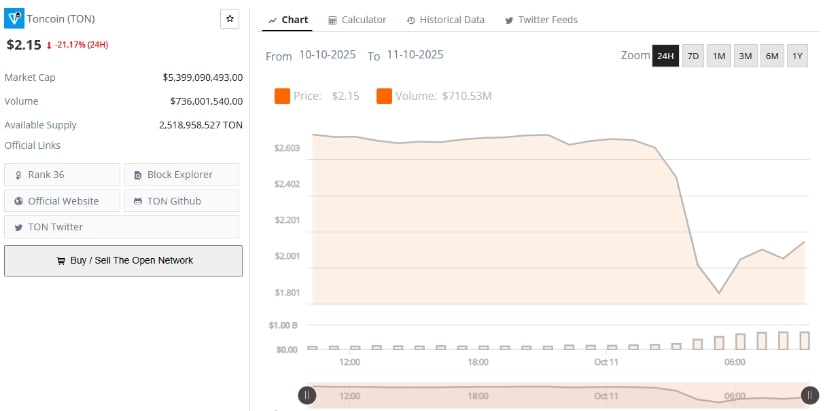Select the 24H zoom range
This screenshot has height=411, width=825.
coord(665,56)
